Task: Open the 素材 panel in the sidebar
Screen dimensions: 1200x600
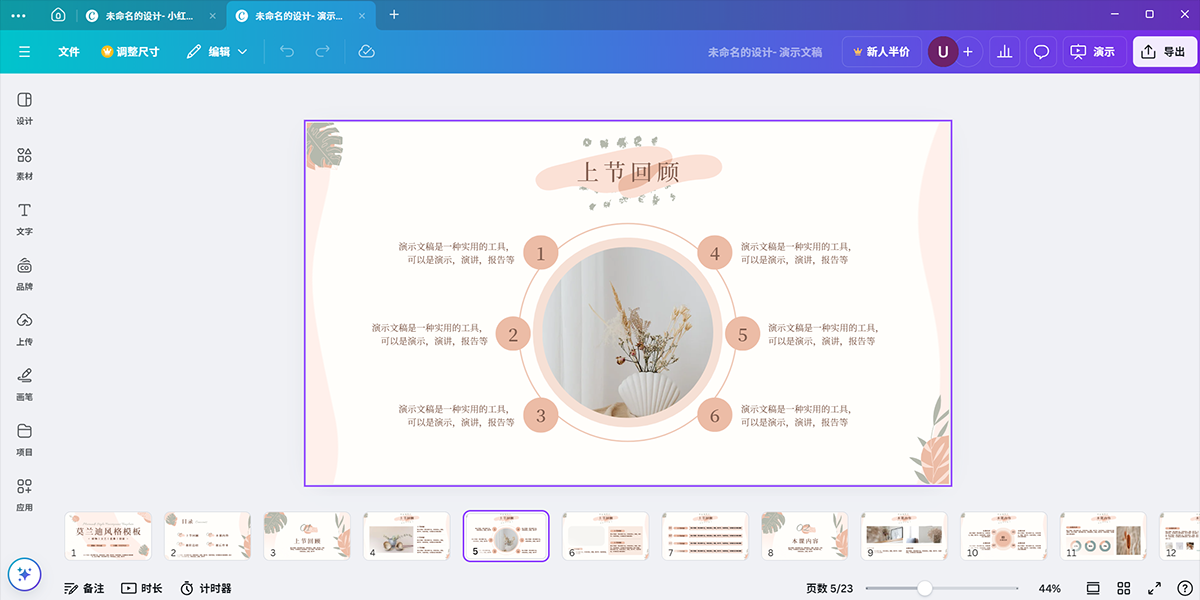Action: [x=24, y=163]
